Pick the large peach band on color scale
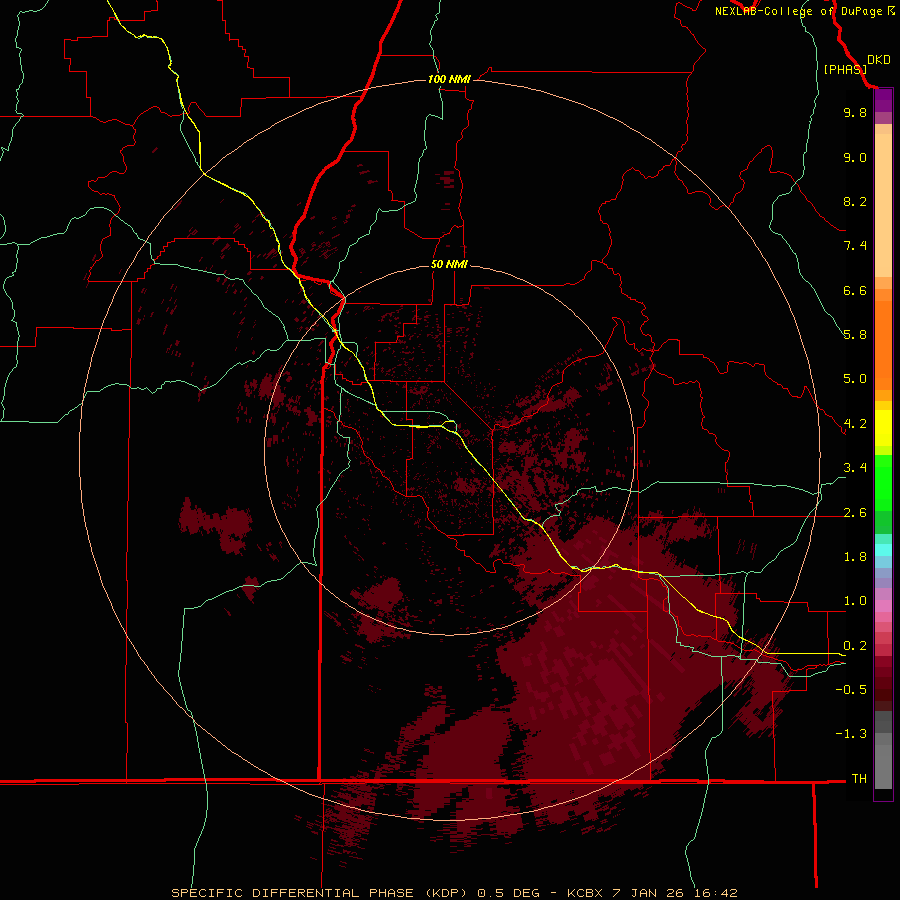900x900 pixels. pyautogui.click(x=883, y=205)
